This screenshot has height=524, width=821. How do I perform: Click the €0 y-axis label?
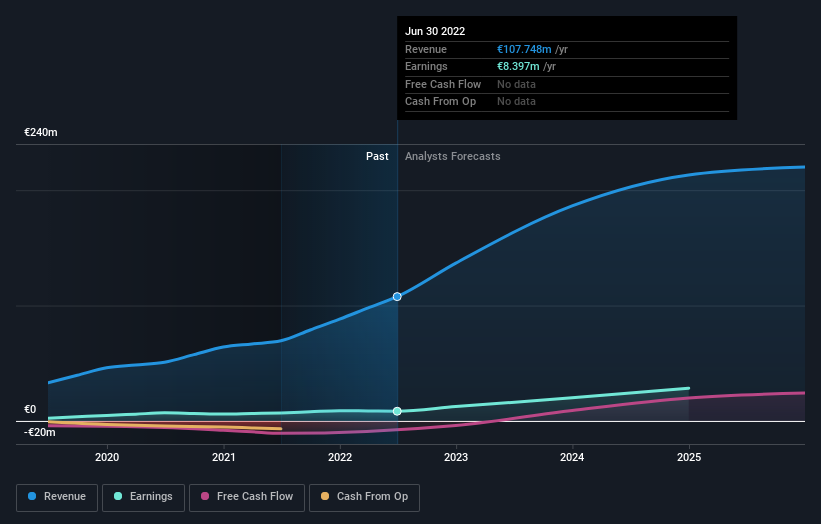[x=30, y=409]
